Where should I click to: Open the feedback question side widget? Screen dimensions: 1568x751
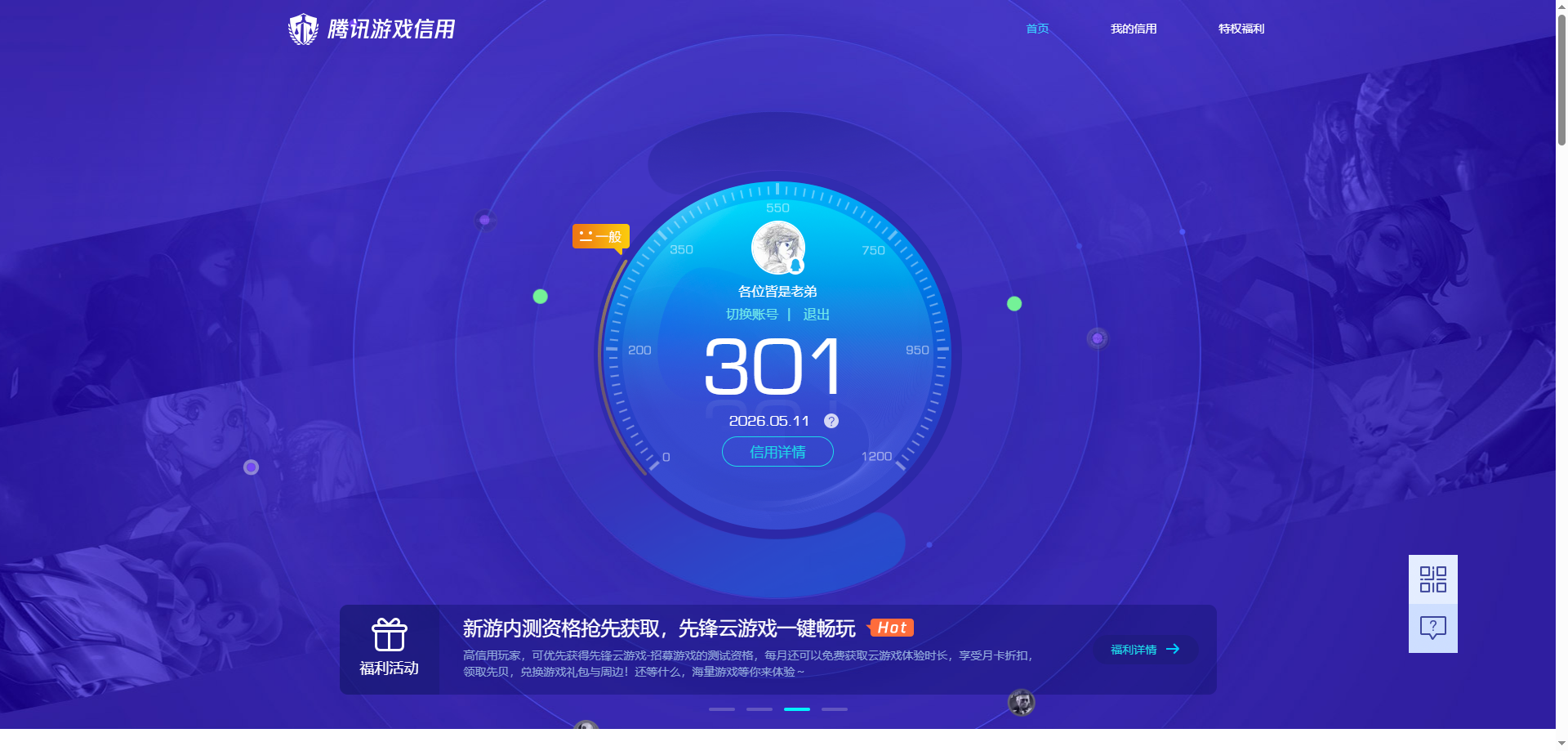[x=1433, y=628]
